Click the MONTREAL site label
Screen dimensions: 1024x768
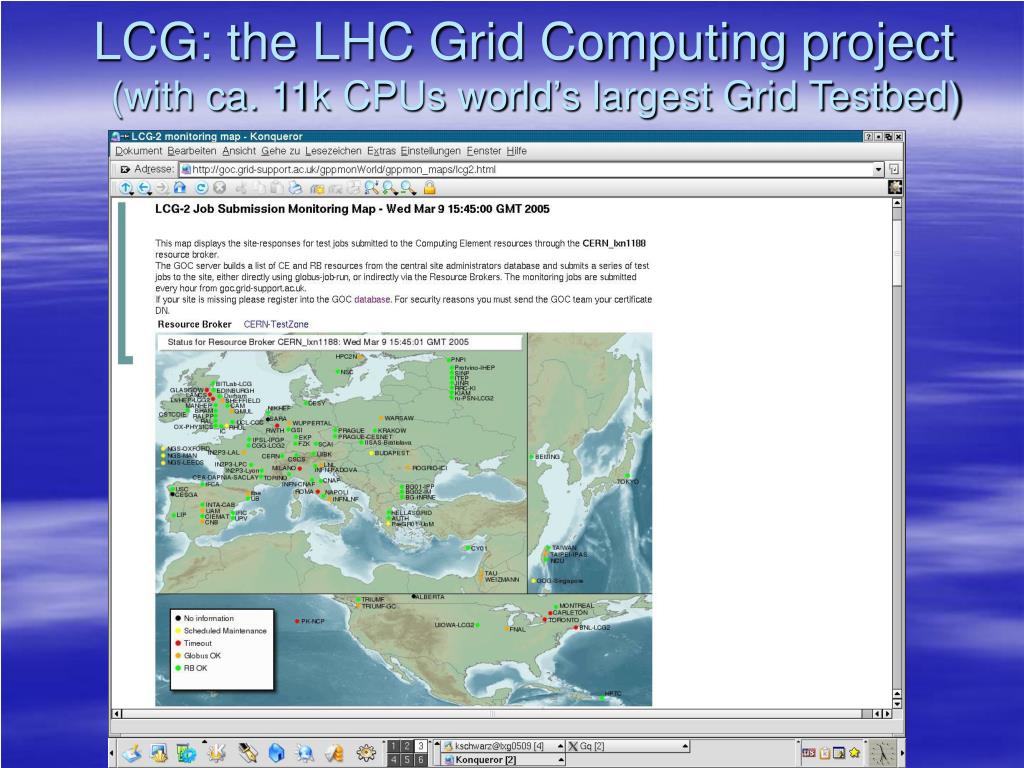[577, 605]
